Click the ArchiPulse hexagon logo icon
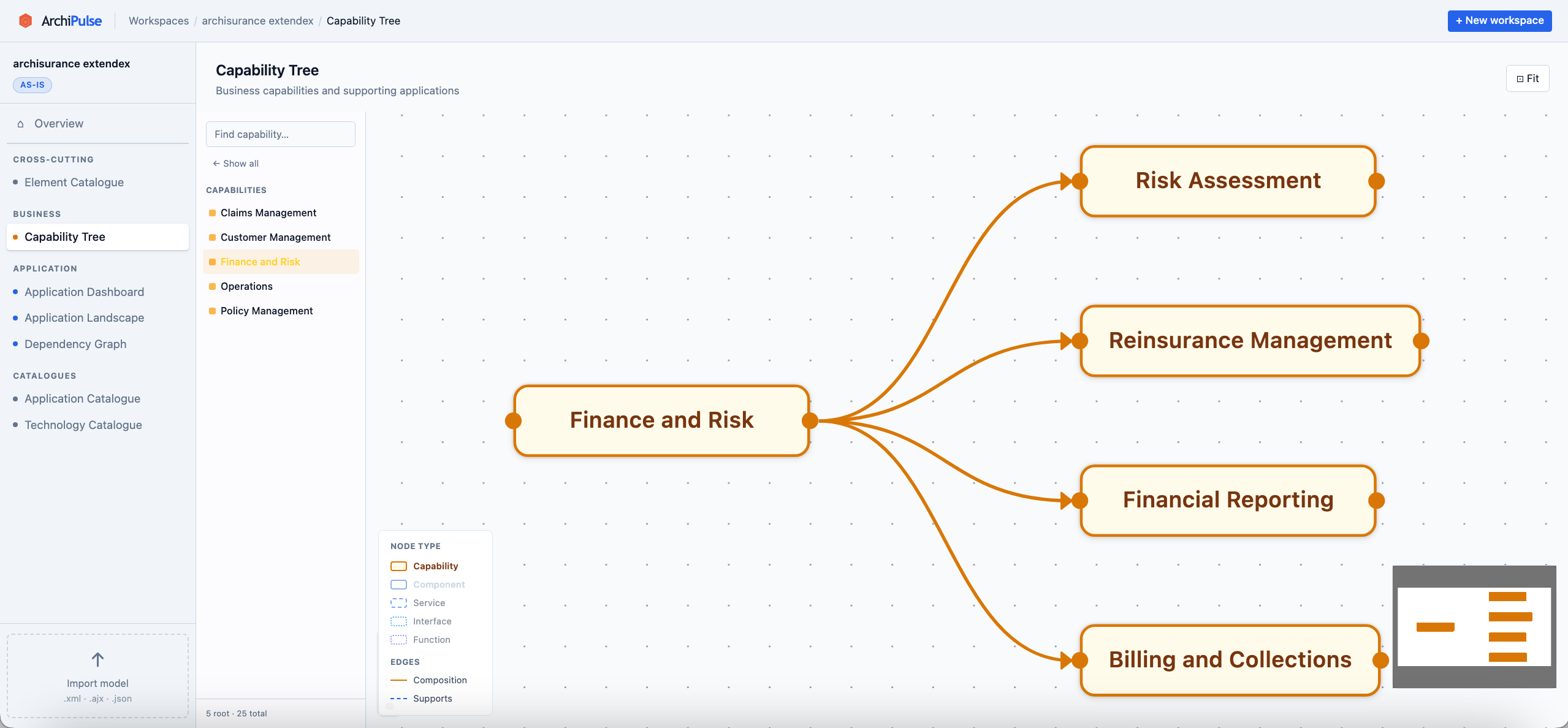 tap(25, 20)
